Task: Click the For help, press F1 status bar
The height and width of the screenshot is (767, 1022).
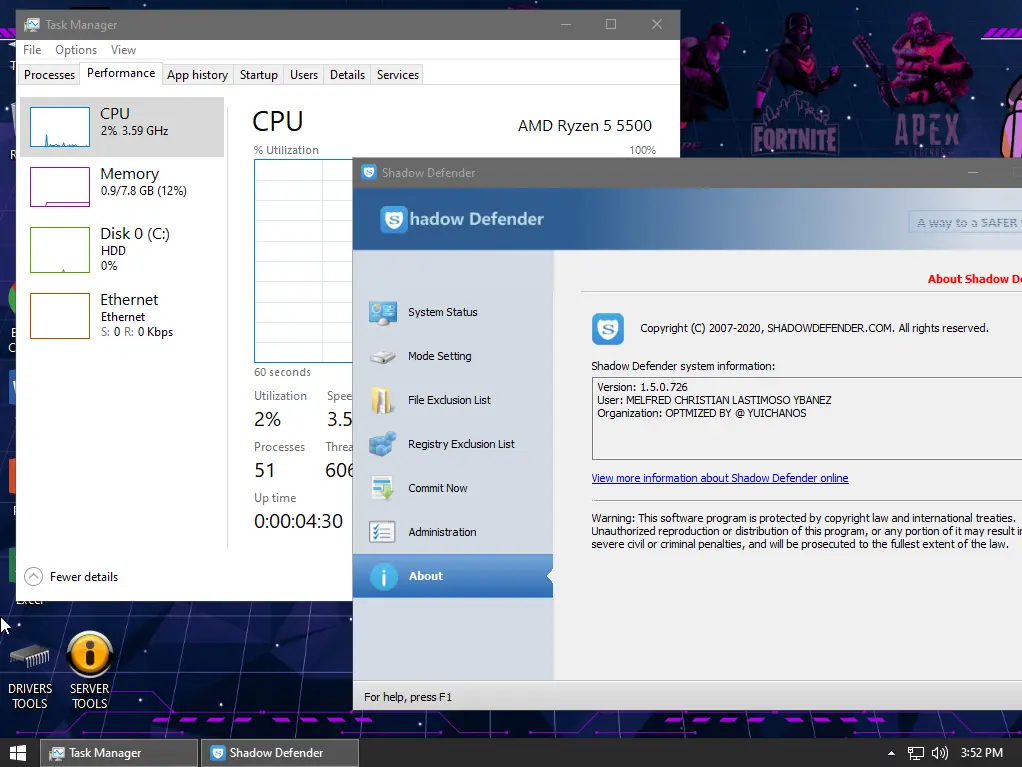Action: point(408,697)
